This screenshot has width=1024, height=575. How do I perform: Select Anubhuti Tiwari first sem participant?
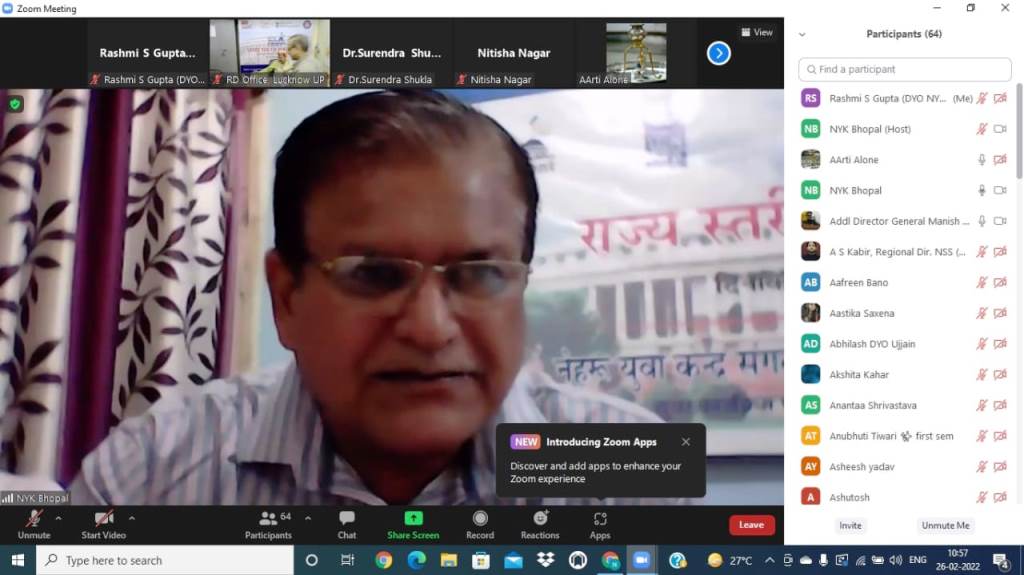click(x=904, y=436)
